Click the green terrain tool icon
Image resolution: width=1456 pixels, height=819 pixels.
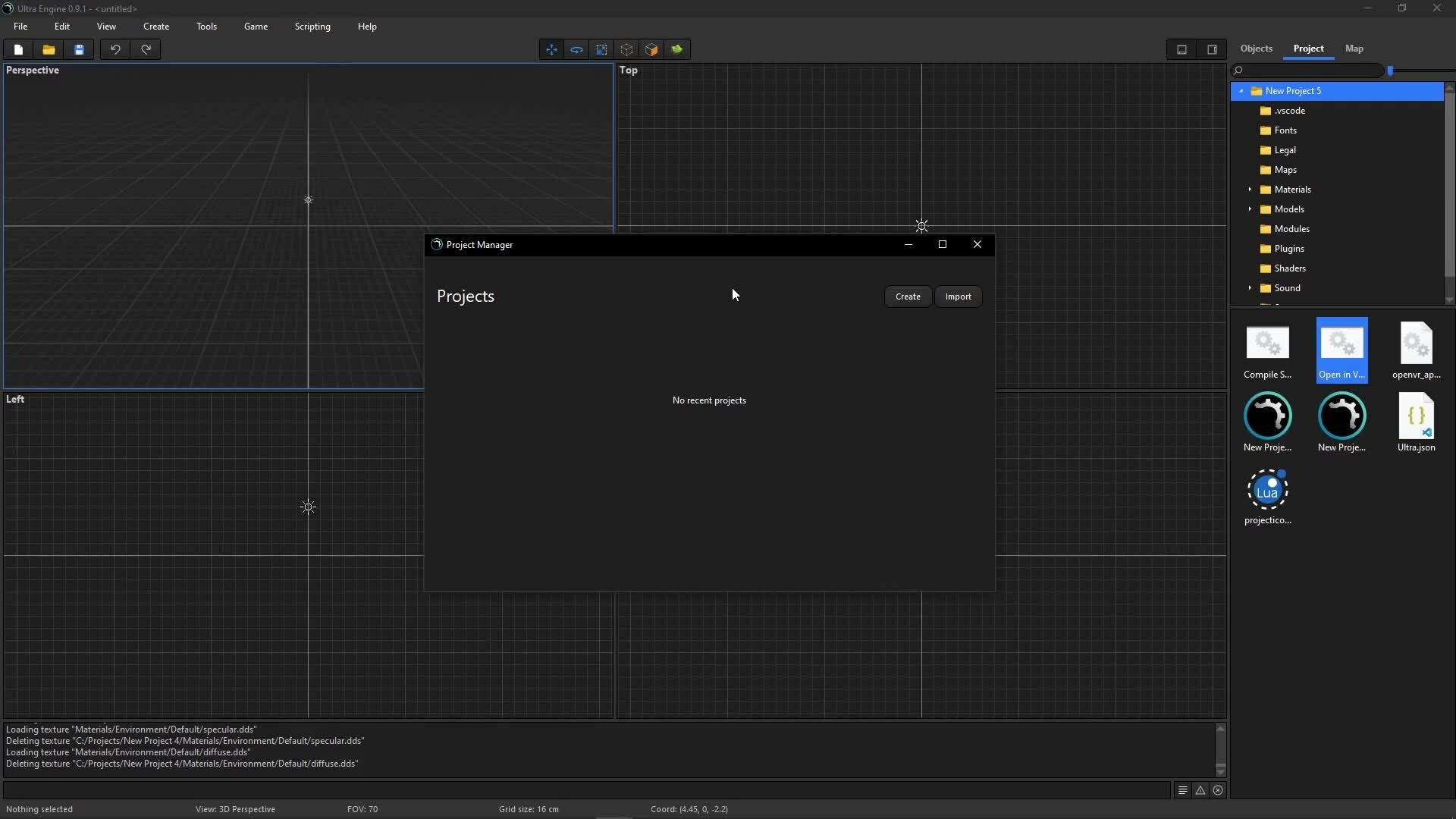[x=677, y=50]
